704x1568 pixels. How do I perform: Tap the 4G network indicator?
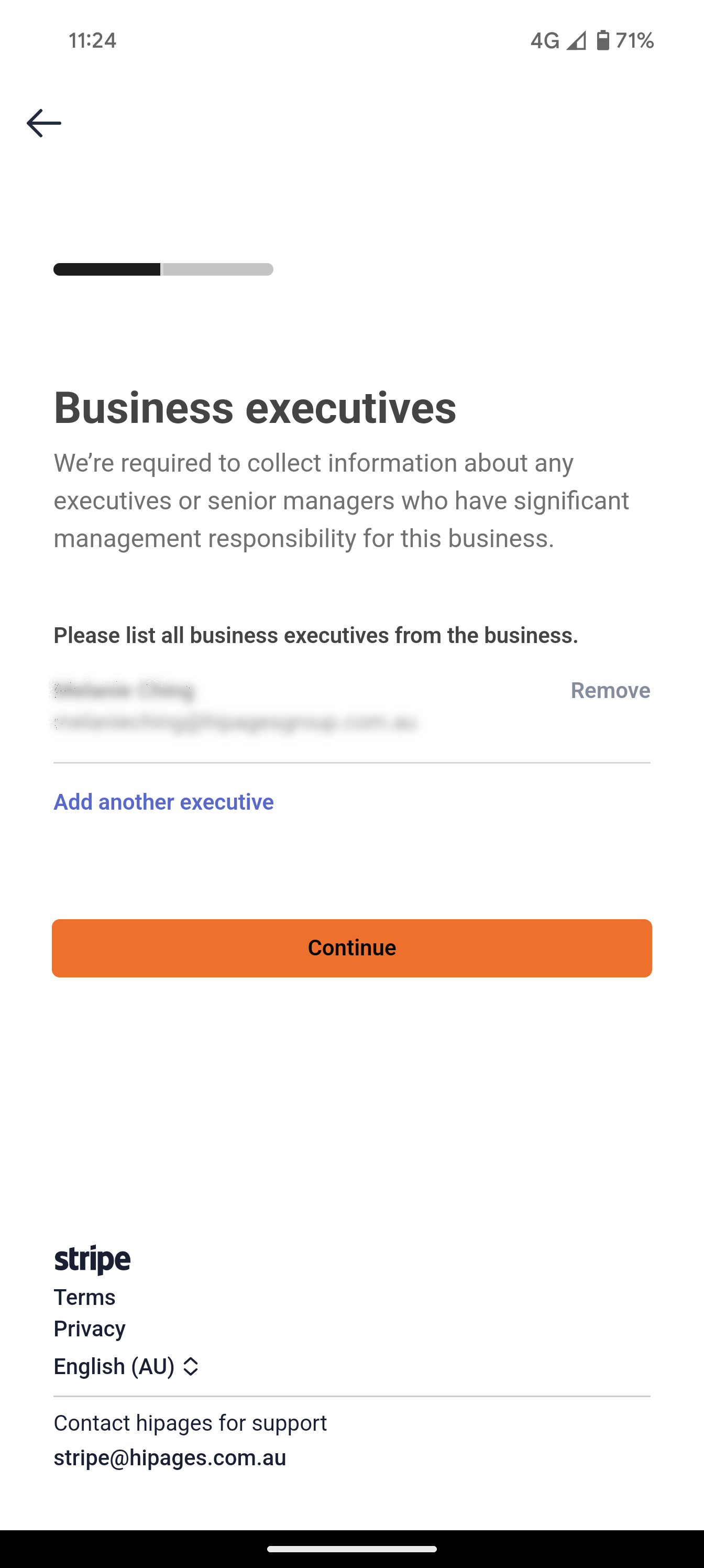point(545,41)
